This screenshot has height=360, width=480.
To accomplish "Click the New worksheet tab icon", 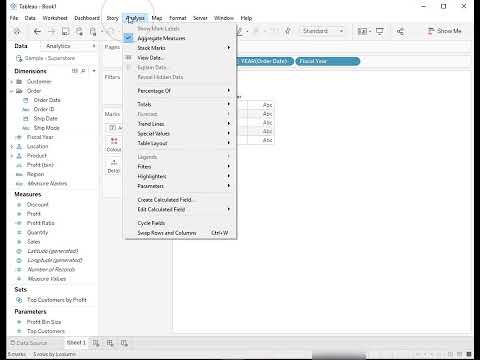I will 96,343.
